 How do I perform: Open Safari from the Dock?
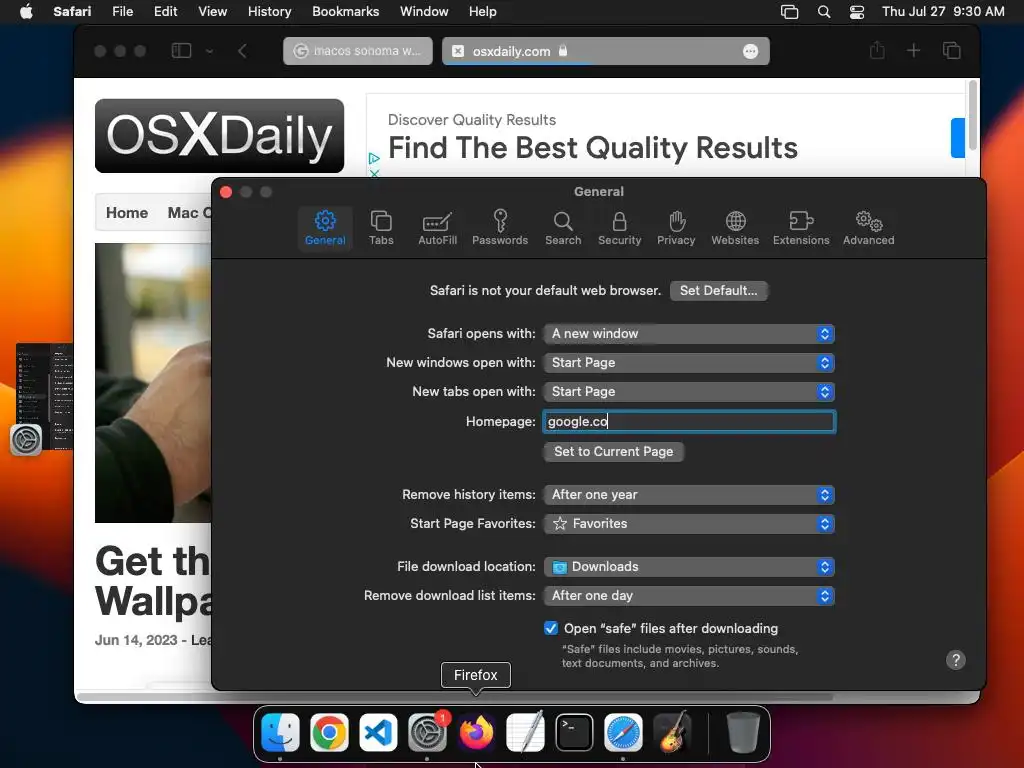[623, 732]
